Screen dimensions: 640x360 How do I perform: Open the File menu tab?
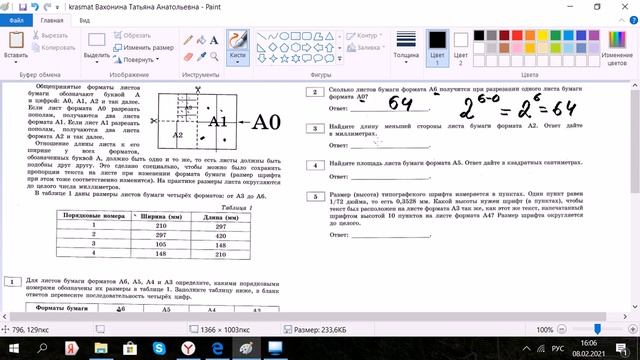(x=16, y=20)
